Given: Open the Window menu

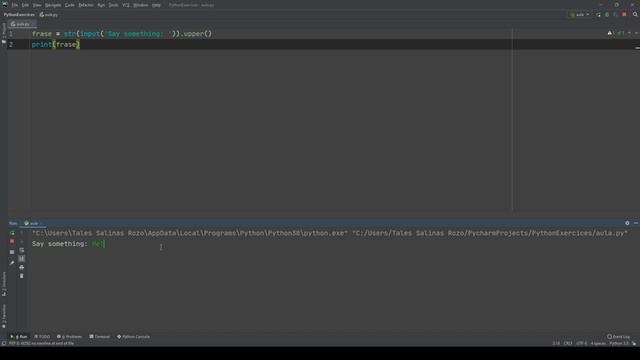Looking at the screenshot, I should [141, 5].
